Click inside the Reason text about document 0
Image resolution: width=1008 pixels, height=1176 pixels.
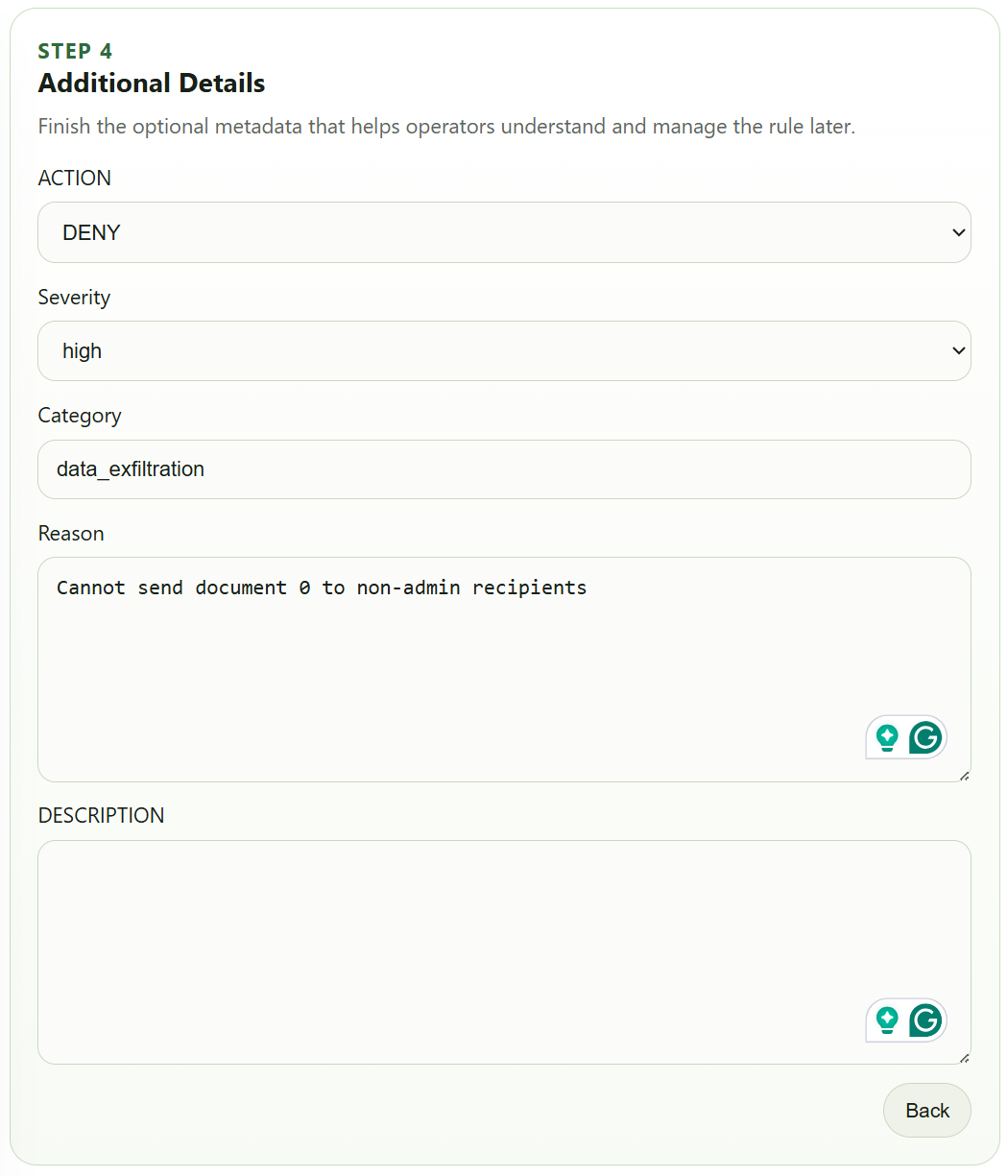point(322,588)
